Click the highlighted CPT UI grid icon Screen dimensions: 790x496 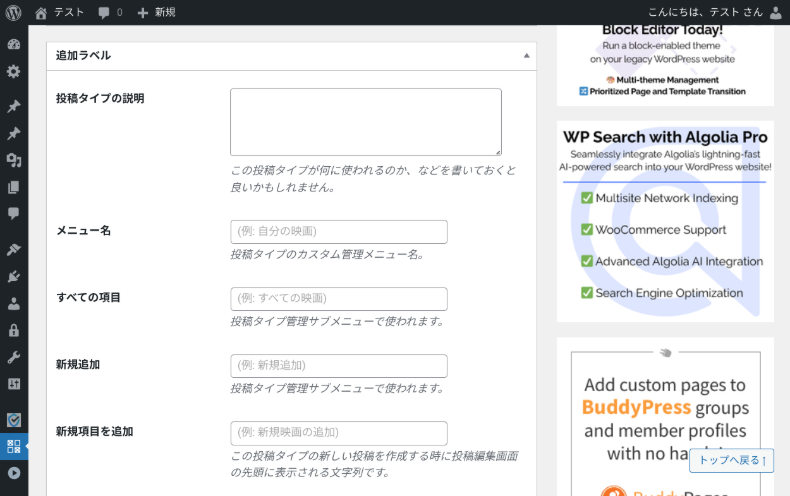14,446
